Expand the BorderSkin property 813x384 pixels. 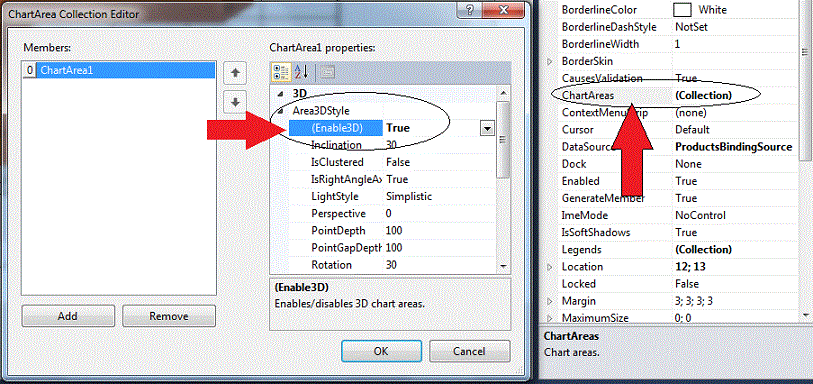(x=550, y=62)
